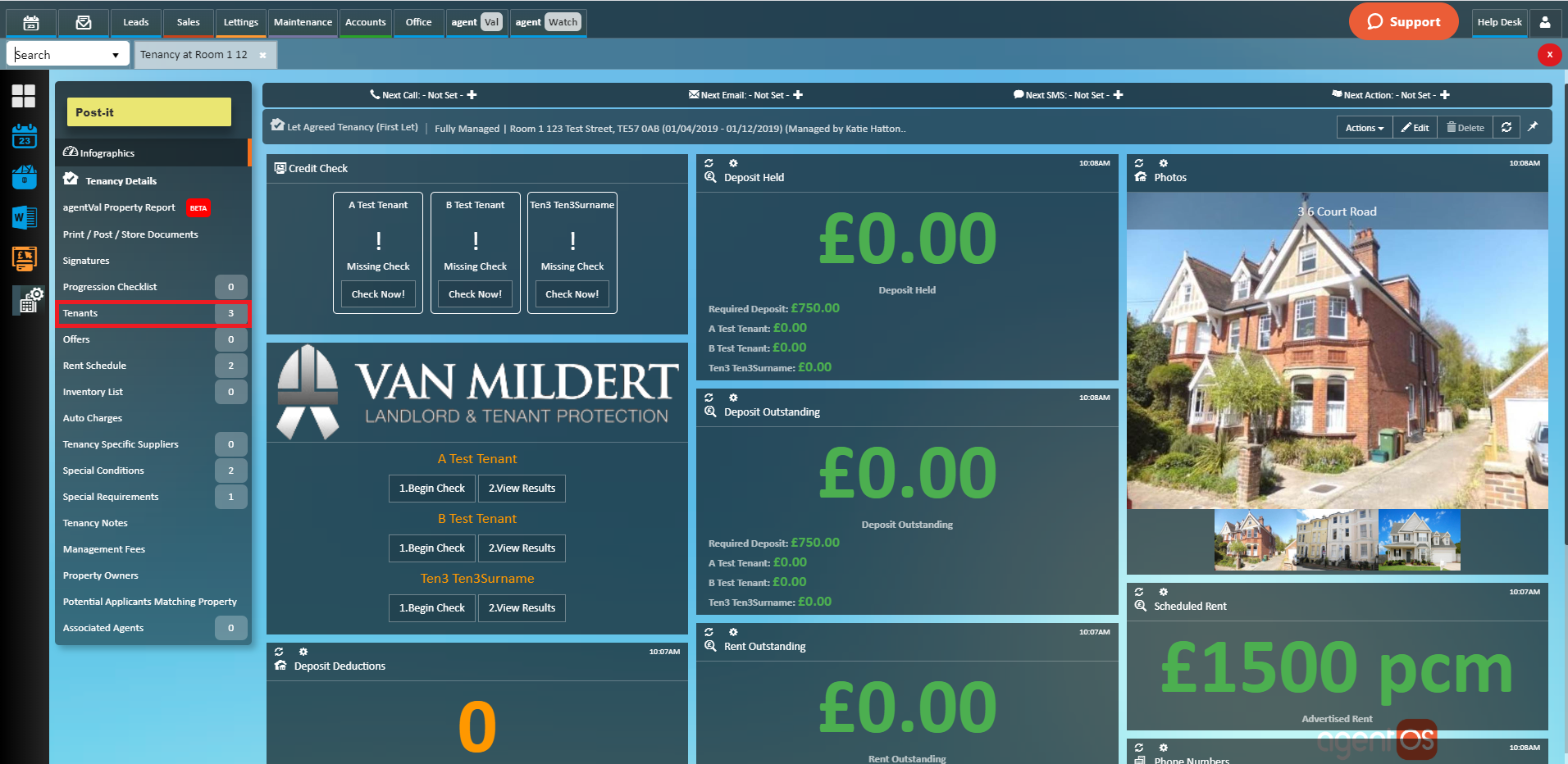Open the blue calendar icon in sidebar
1568x764 pixels.
tap(24, 136)
